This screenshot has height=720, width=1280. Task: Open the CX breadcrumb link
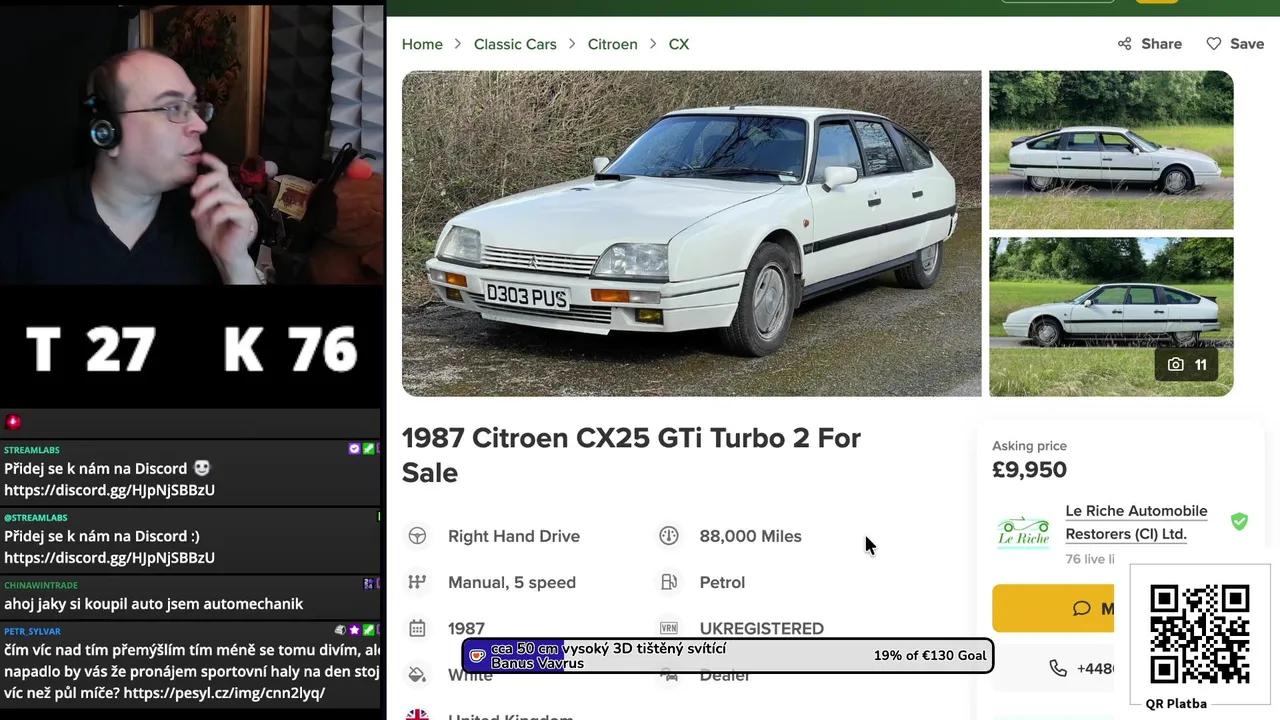coord(679,44)
